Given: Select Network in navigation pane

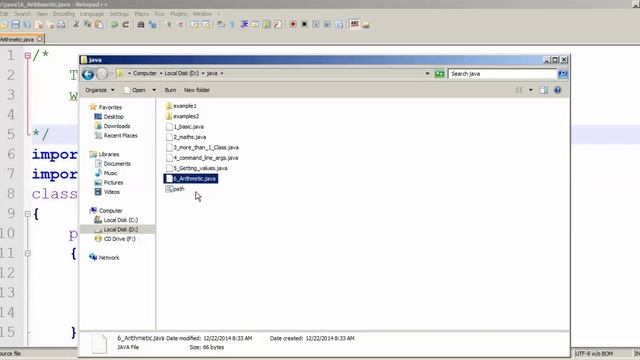Looking at the screenshot, I should (104, 258).
